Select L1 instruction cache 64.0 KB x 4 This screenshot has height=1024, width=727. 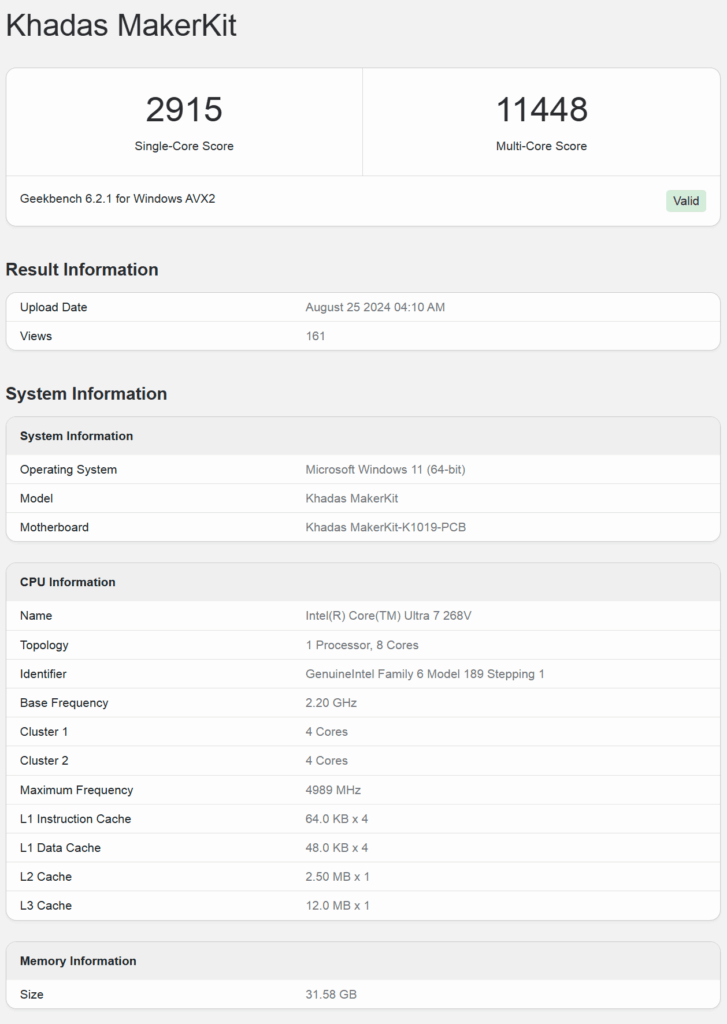(336, 819)
